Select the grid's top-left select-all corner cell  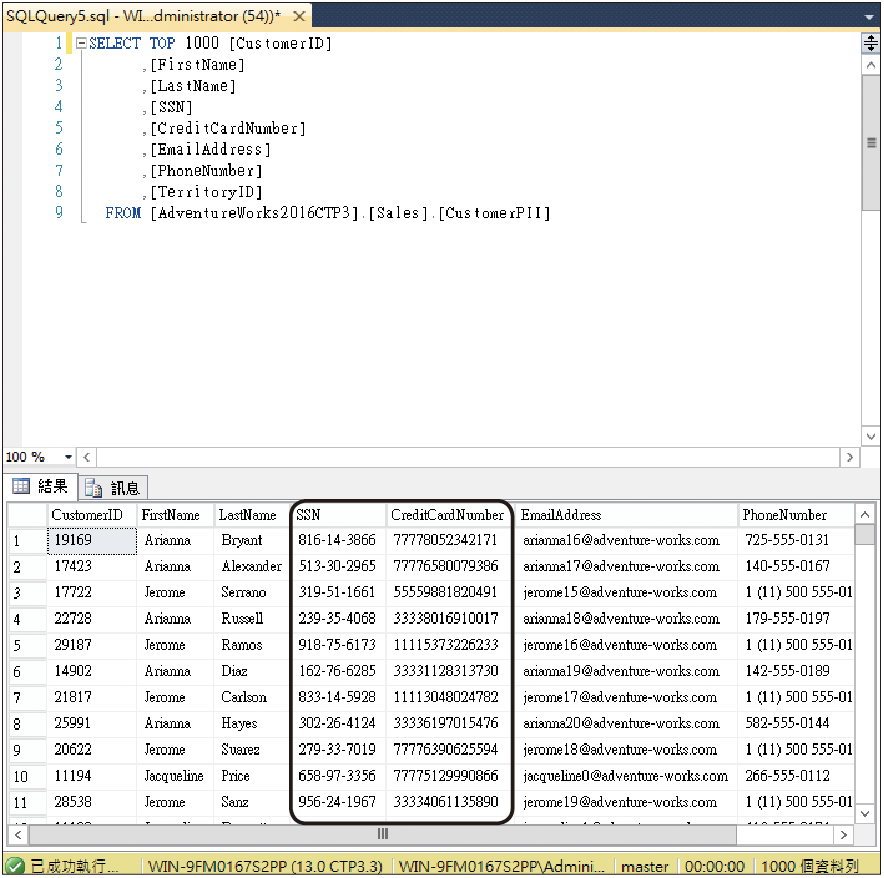(x=27, y=515)
